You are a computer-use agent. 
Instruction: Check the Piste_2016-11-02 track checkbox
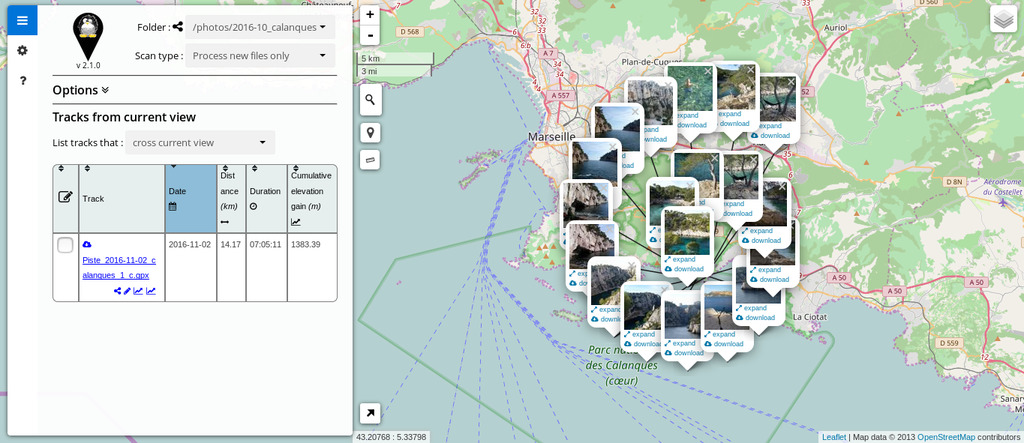pyautogui.click(x=65, y=246)
